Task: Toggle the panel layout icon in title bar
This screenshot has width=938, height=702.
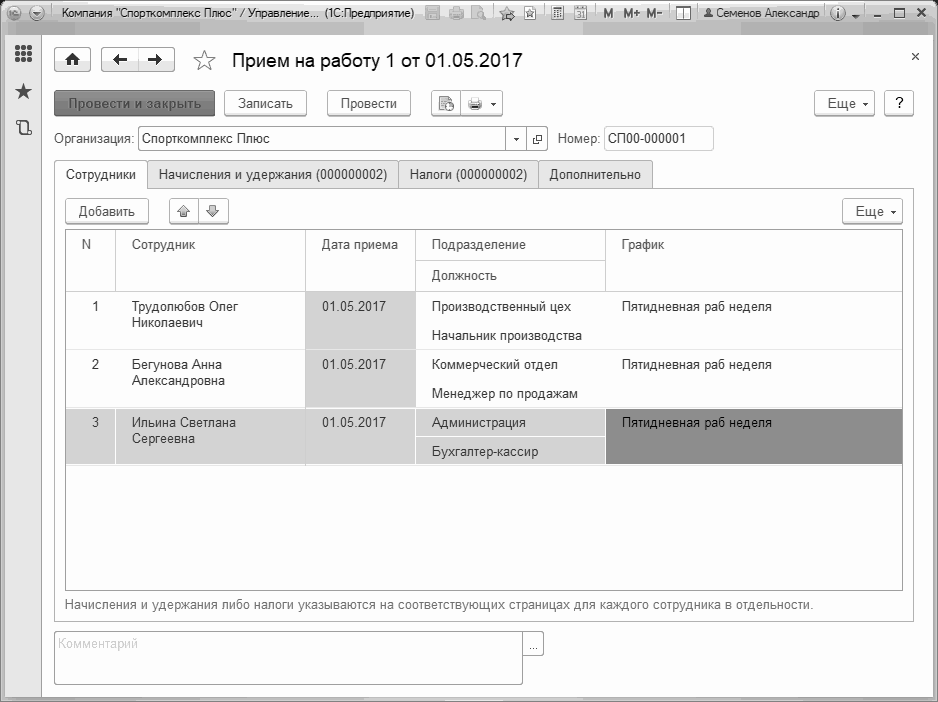Action: [x=683, y=13]
